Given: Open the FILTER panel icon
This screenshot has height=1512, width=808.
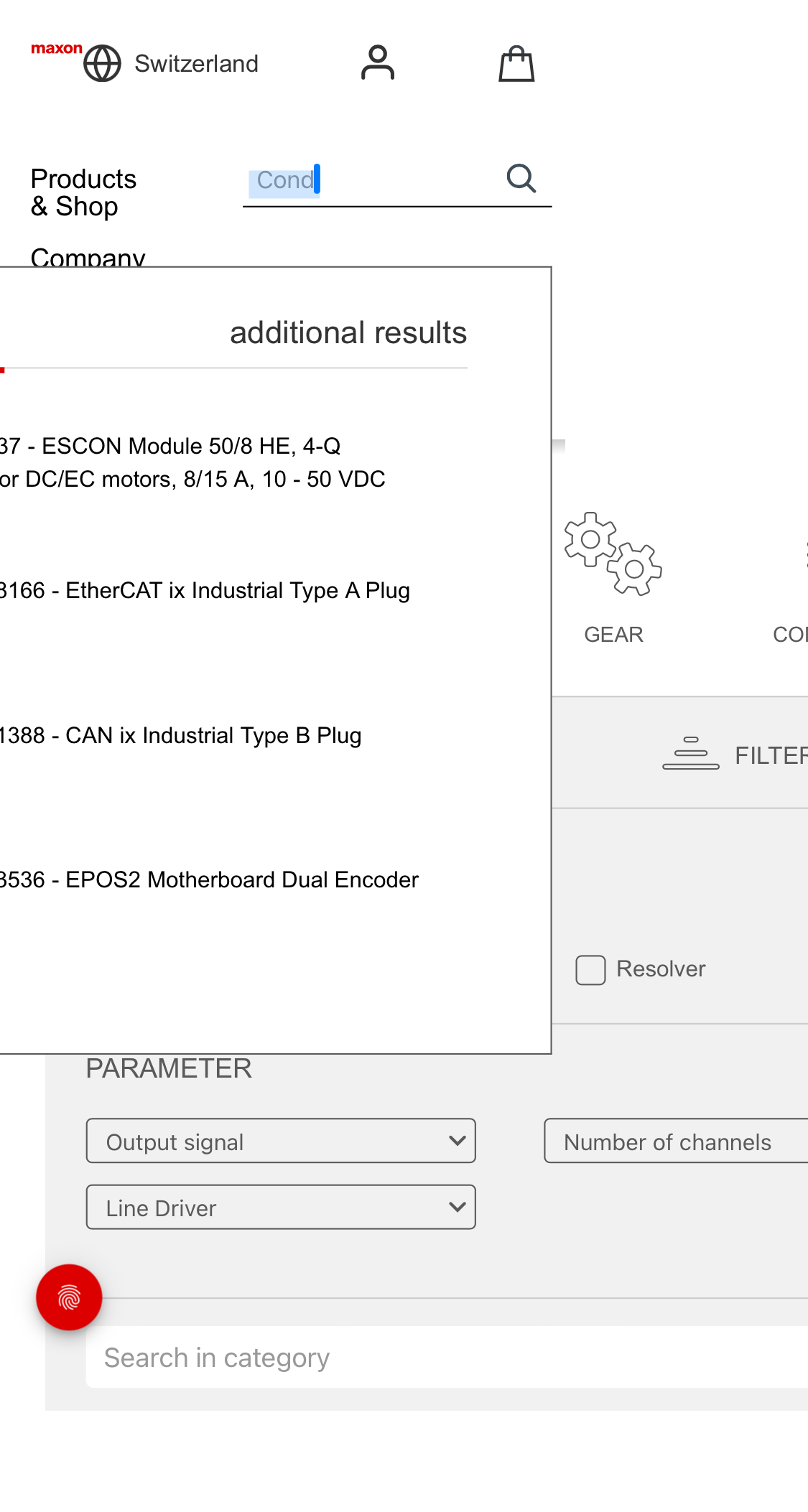Looking at the screenshot, I should (690, 754).
